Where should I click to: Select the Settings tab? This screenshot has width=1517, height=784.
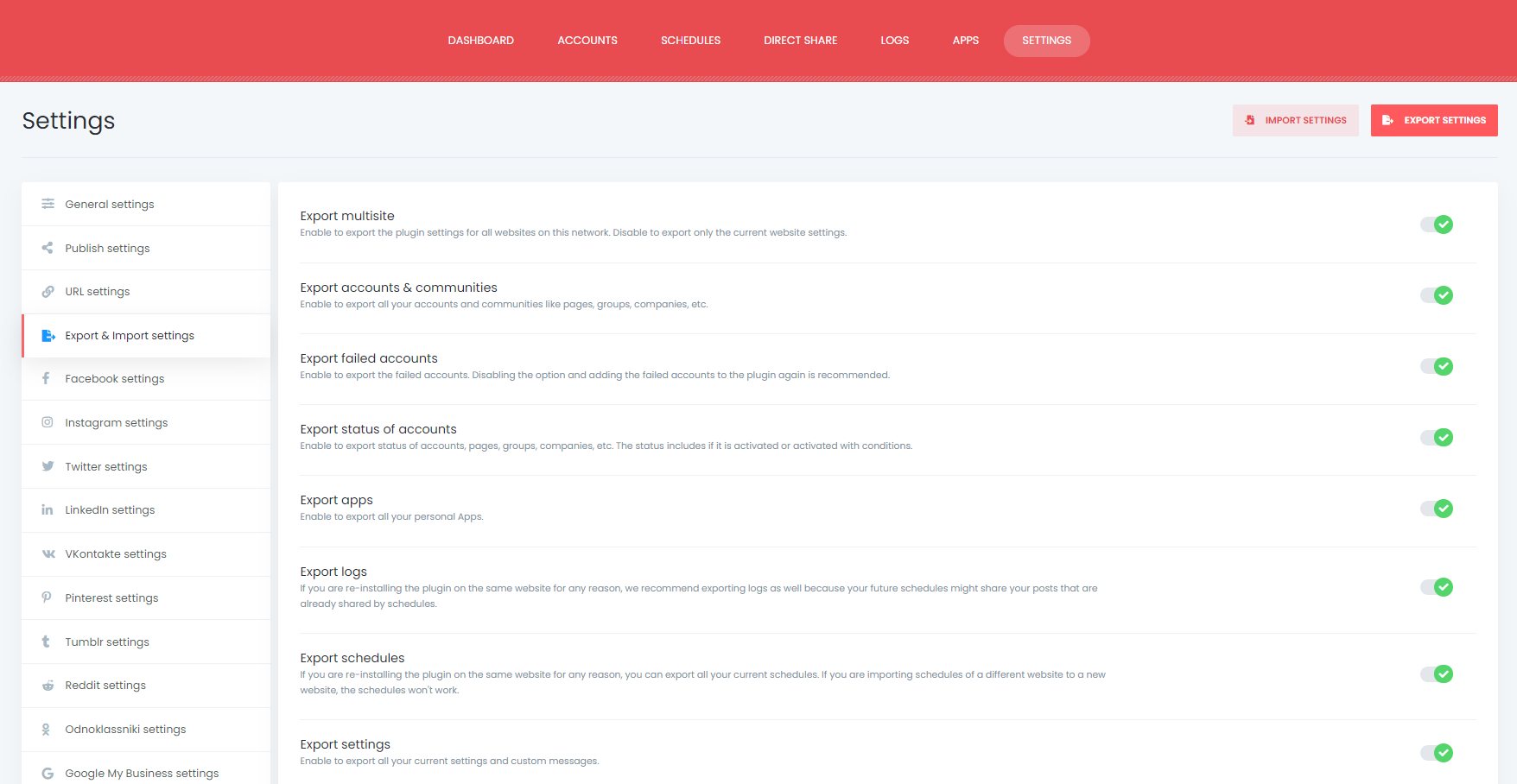[1047, 41]
